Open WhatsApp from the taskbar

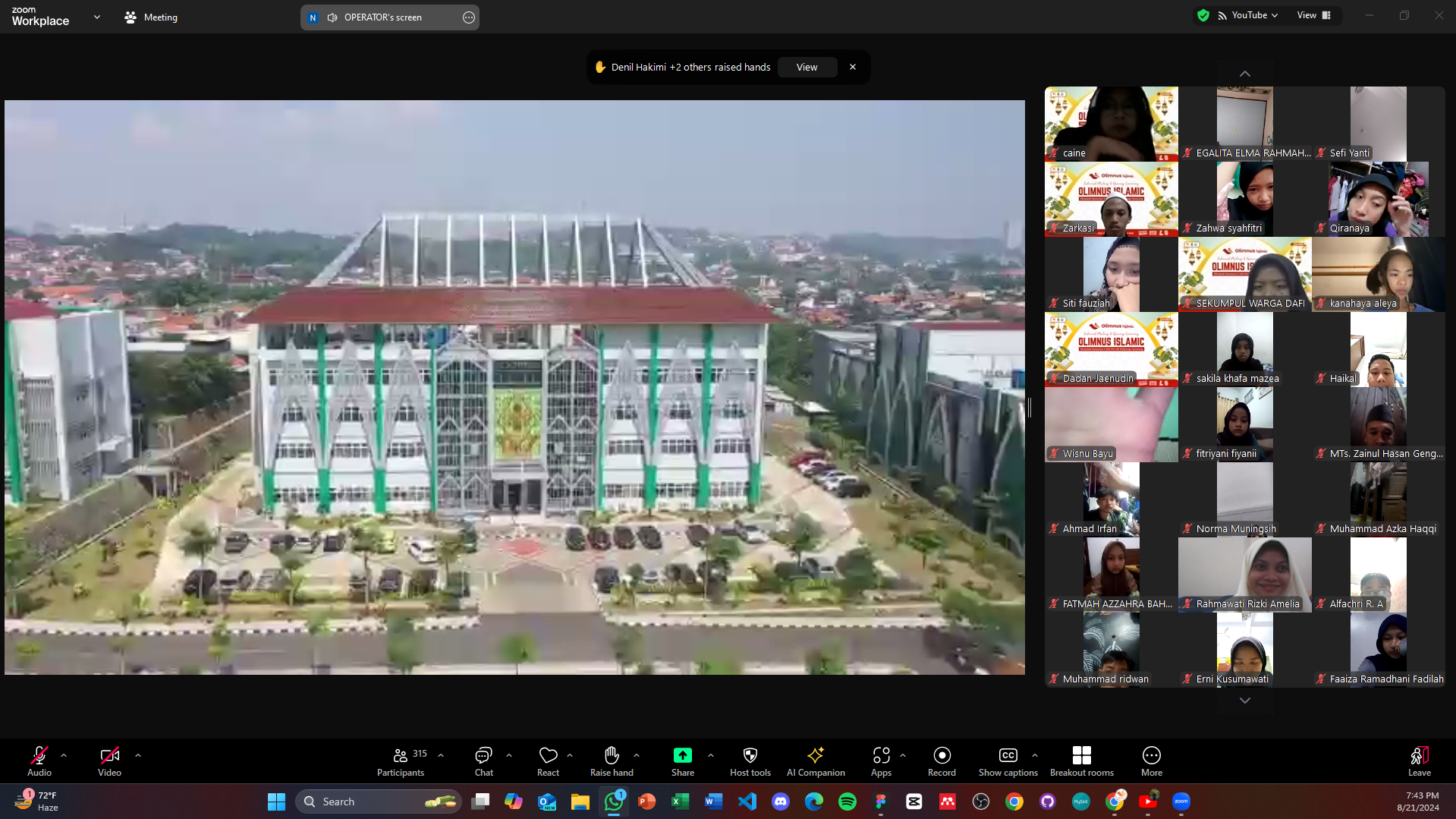coord(614,802)
